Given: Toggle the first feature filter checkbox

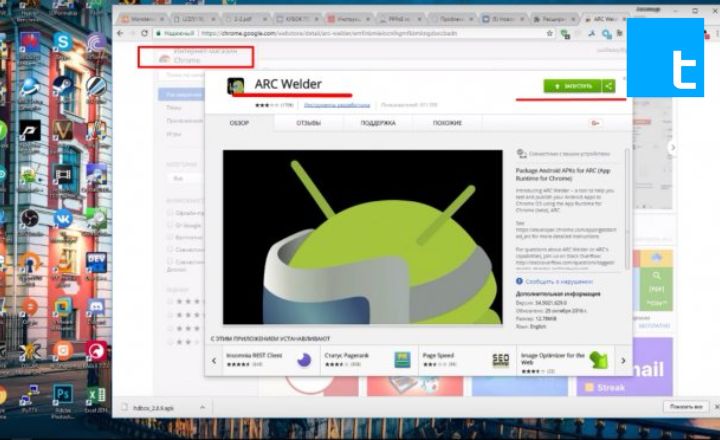Looking at the screenshot, I should (x=169, y=213).
